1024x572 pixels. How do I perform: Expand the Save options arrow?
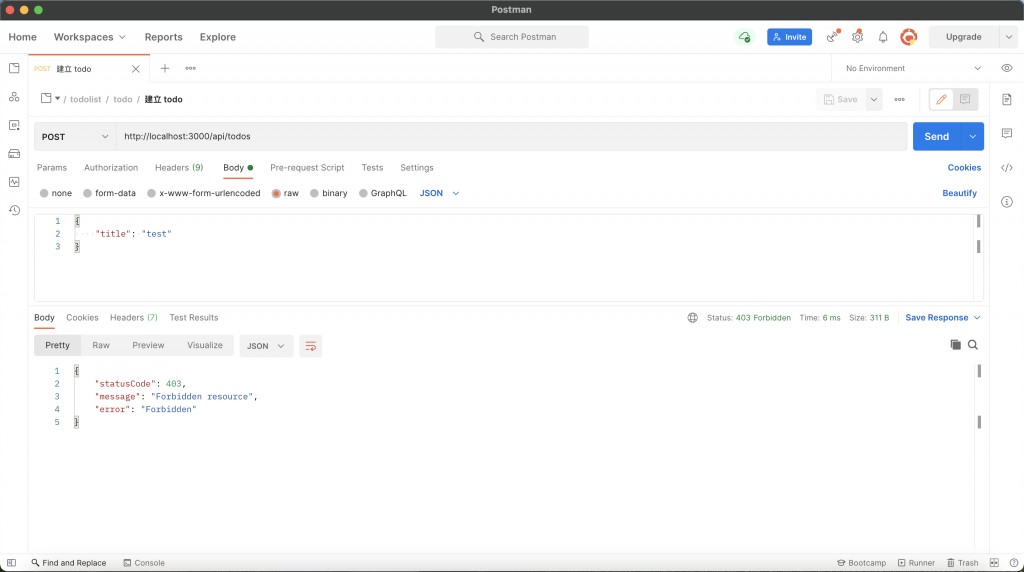[873, 99]
